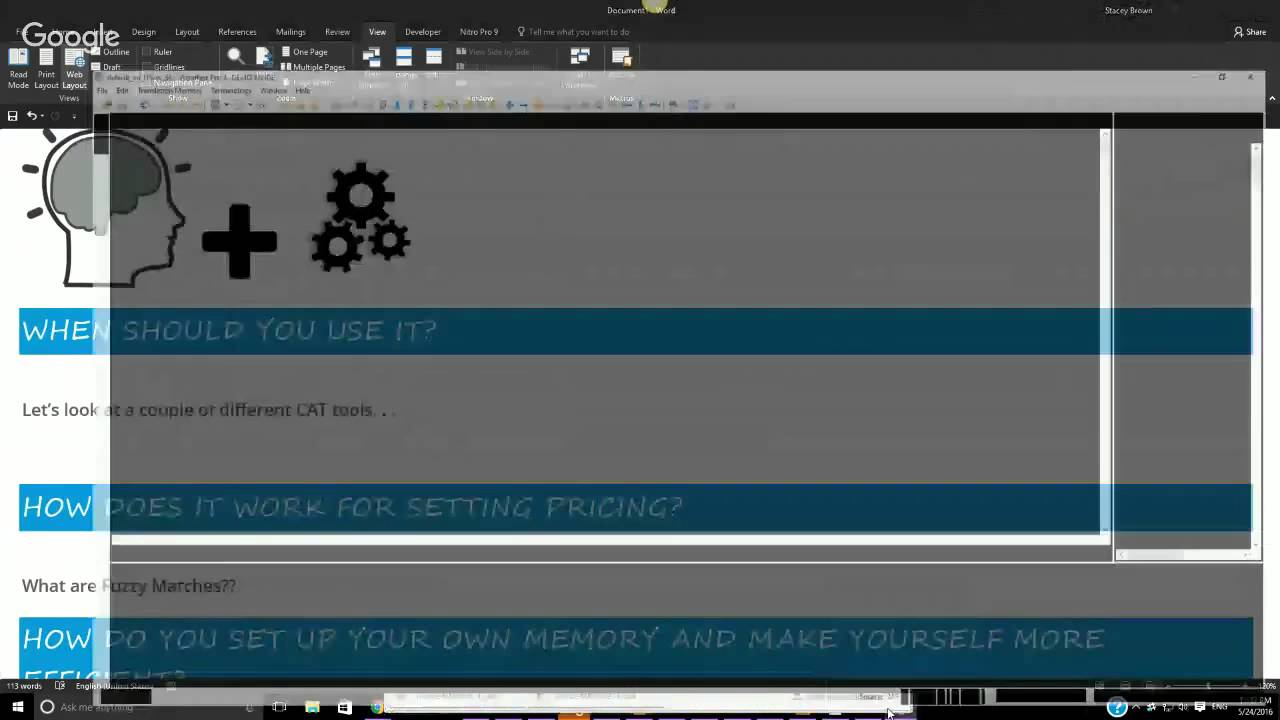Click the head with brain image
The image size is (1280, 720).
click(106, 207)
